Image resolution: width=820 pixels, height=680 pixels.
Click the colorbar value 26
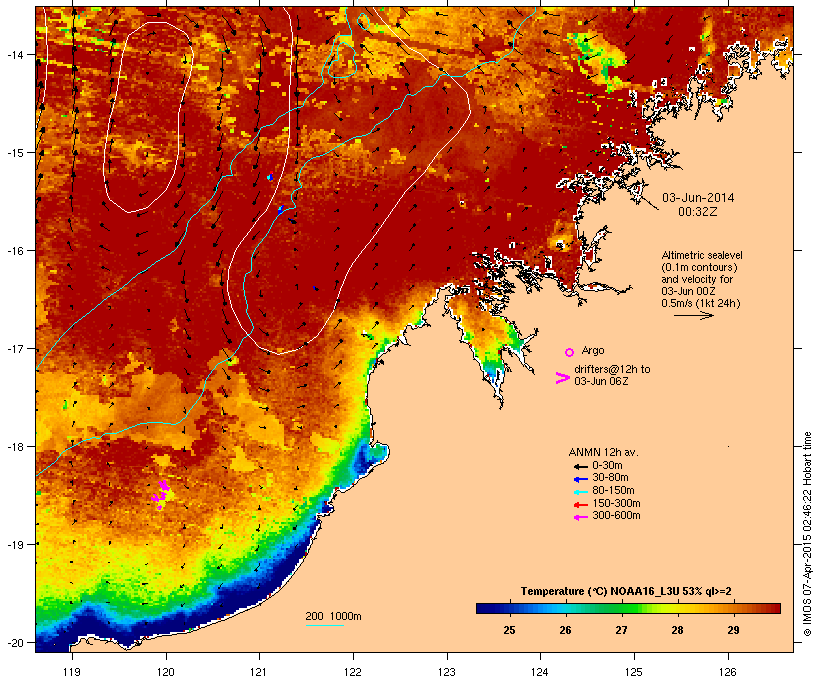click(565, 630)
